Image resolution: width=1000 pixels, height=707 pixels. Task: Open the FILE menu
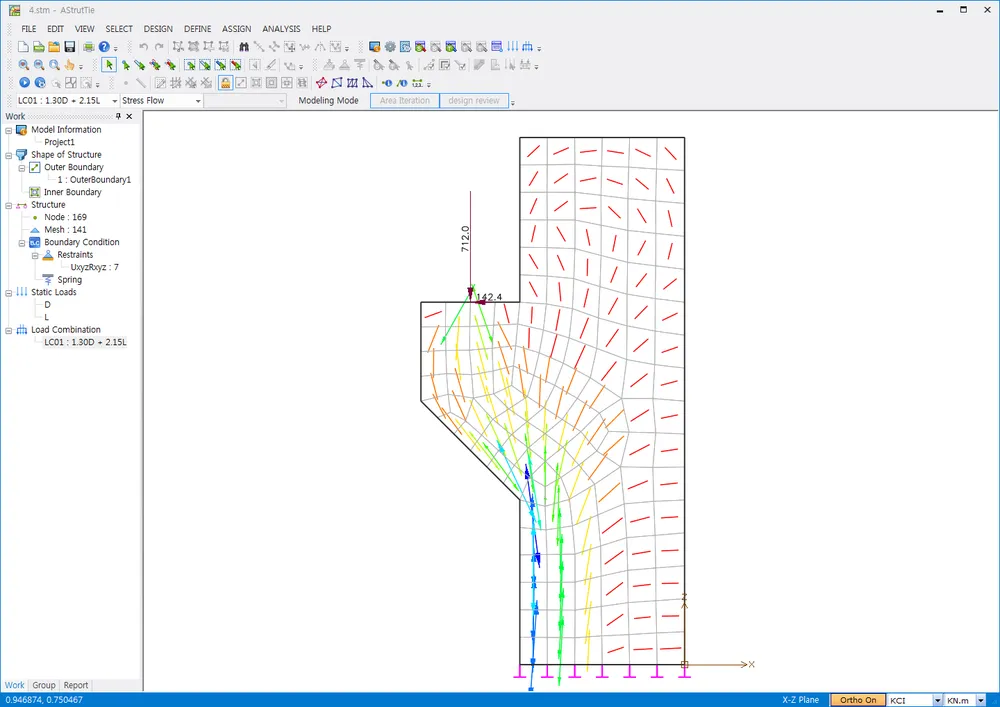(29, 29)
